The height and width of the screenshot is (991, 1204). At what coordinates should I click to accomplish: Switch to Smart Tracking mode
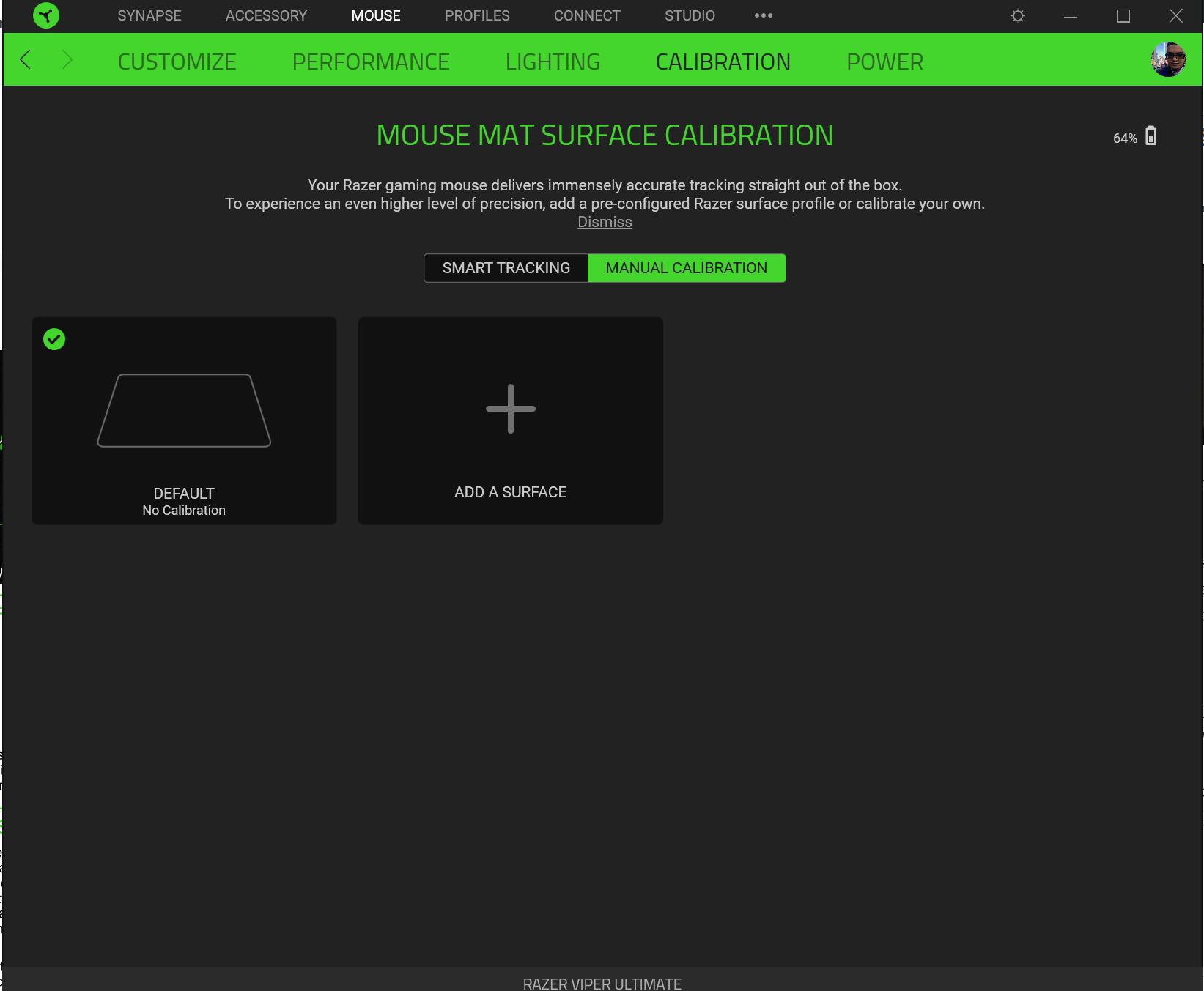click(x=506, y=268)
